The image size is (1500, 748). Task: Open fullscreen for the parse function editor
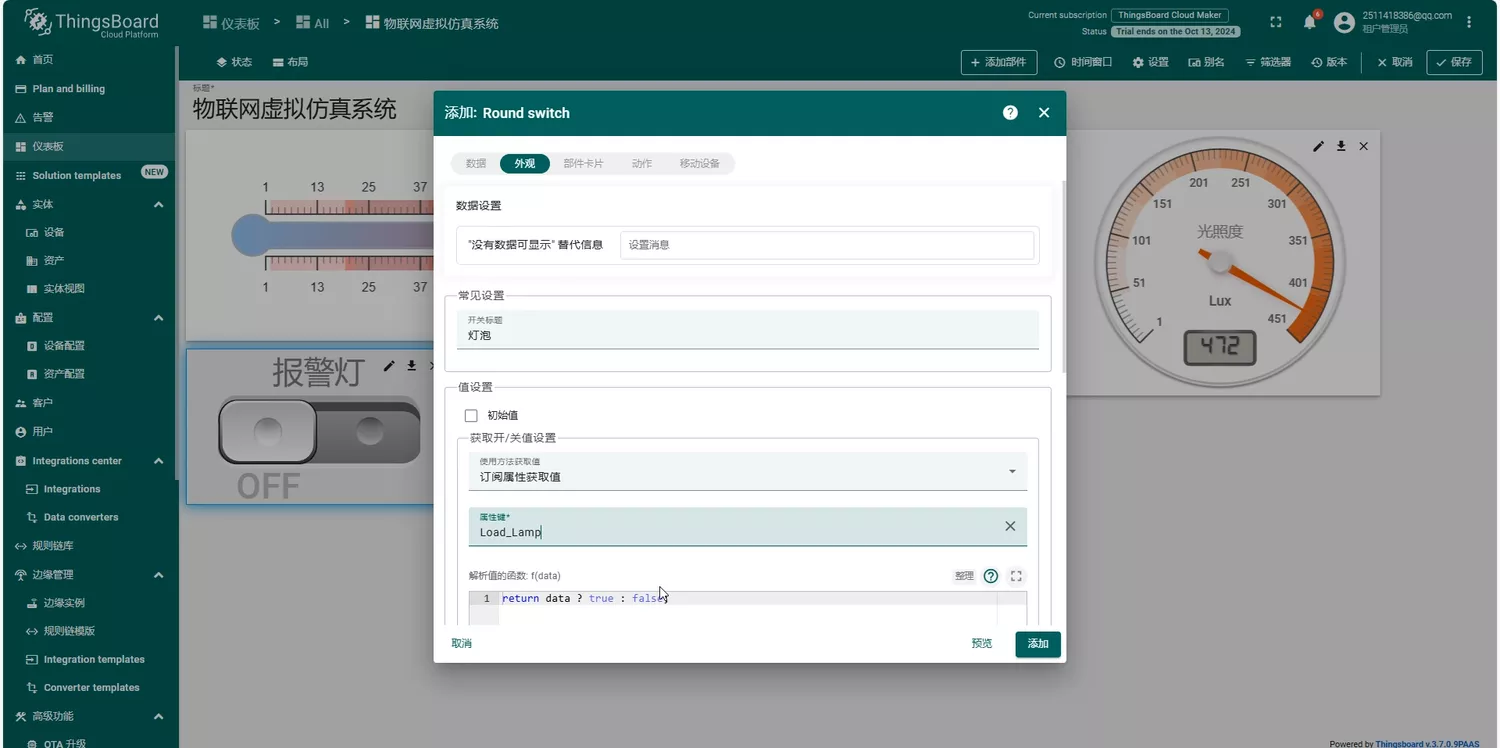tap(1016, 576)
